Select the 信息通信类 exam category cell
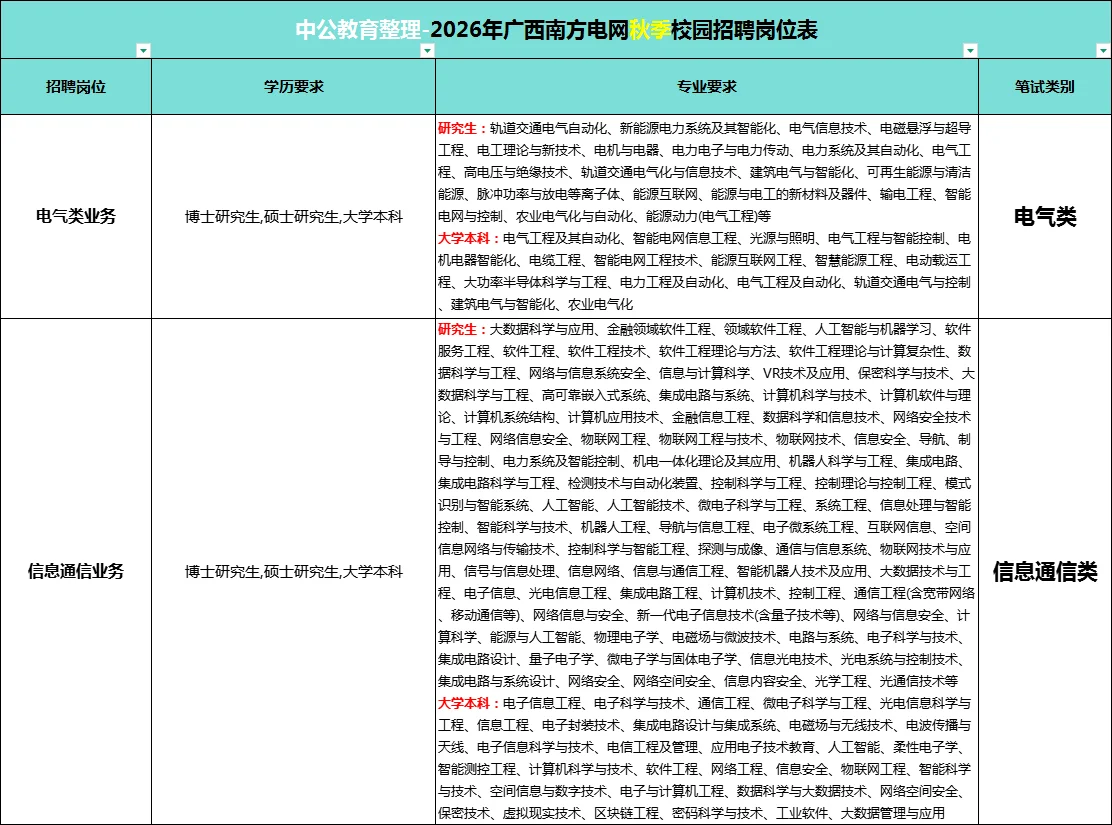 tap(1045, 572)
